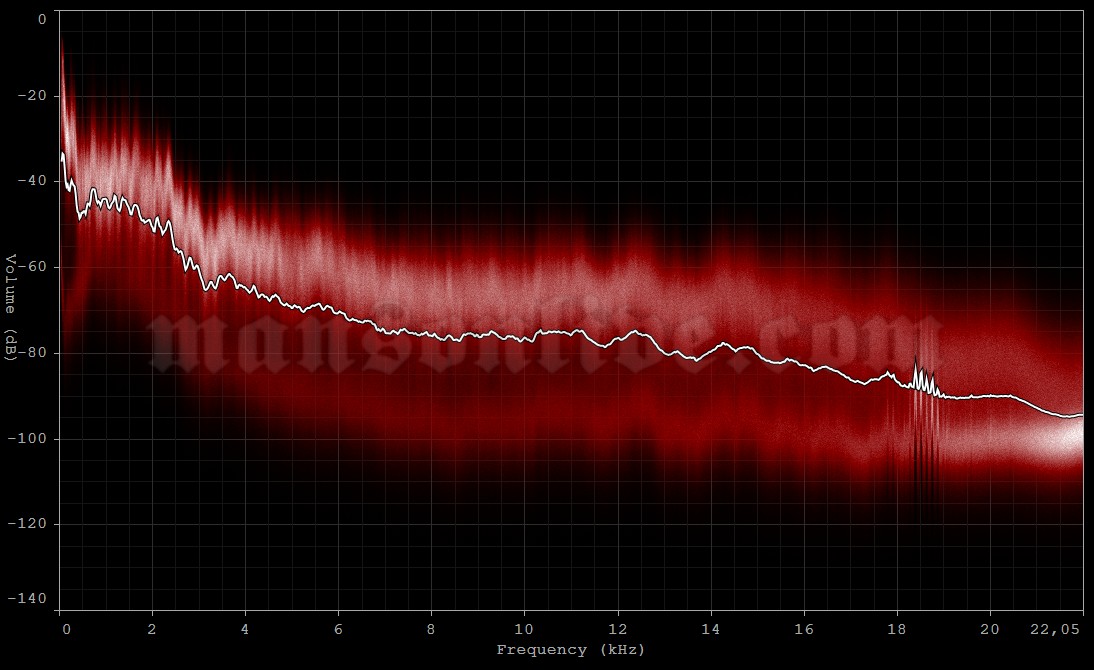The image size is (1094, 670).
Task: Select the 8 kHz tick mark
Action: [x=430, y=610]
